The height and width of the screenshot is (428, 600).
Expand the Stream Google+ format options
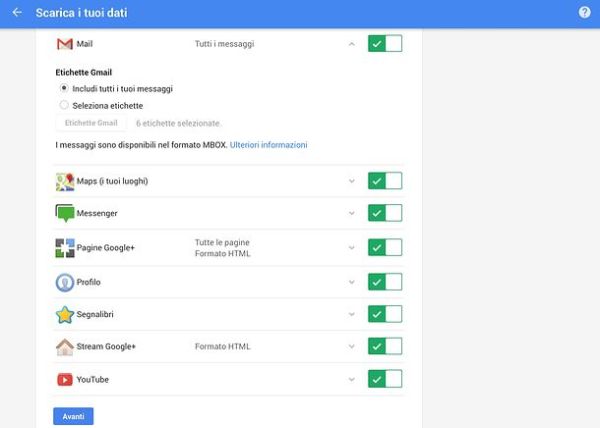click(351, 347)
